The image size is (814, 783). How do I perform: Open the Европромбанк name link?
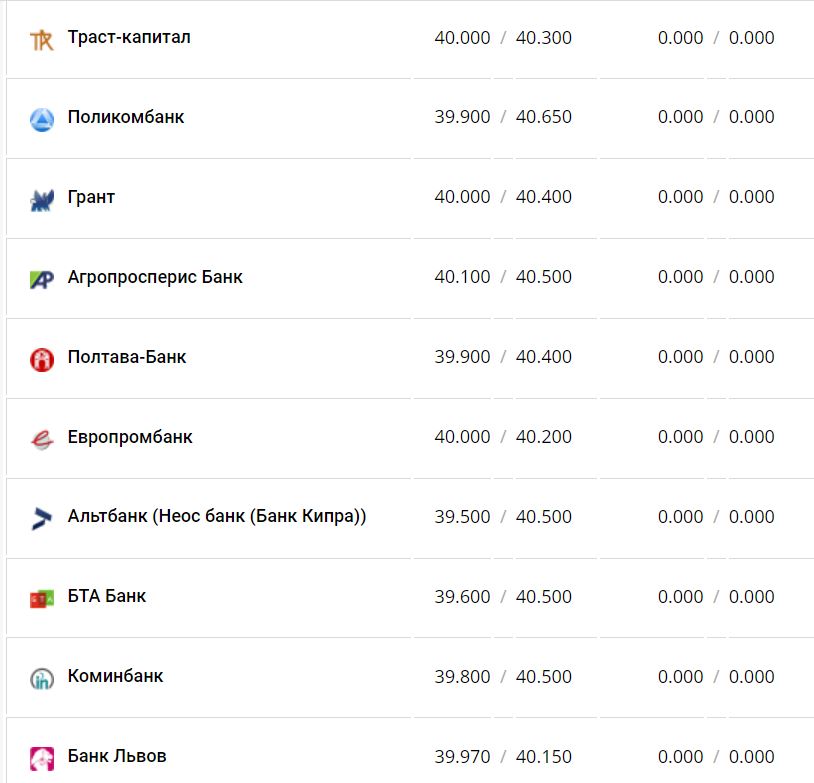pyautogui.click(x=130, y=437)
